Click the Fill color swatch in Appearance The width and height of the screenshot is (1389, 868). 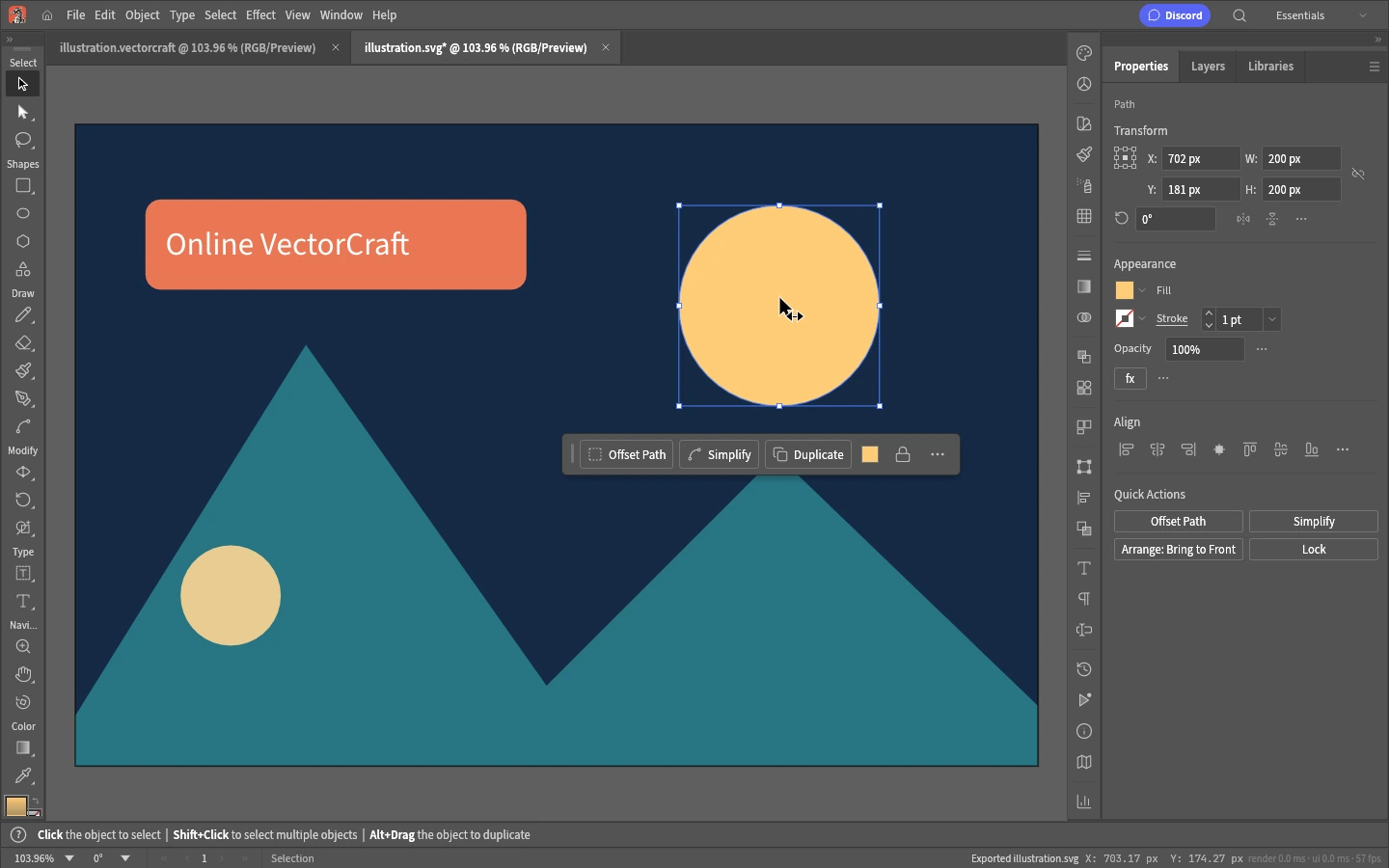coord(1125,290)
